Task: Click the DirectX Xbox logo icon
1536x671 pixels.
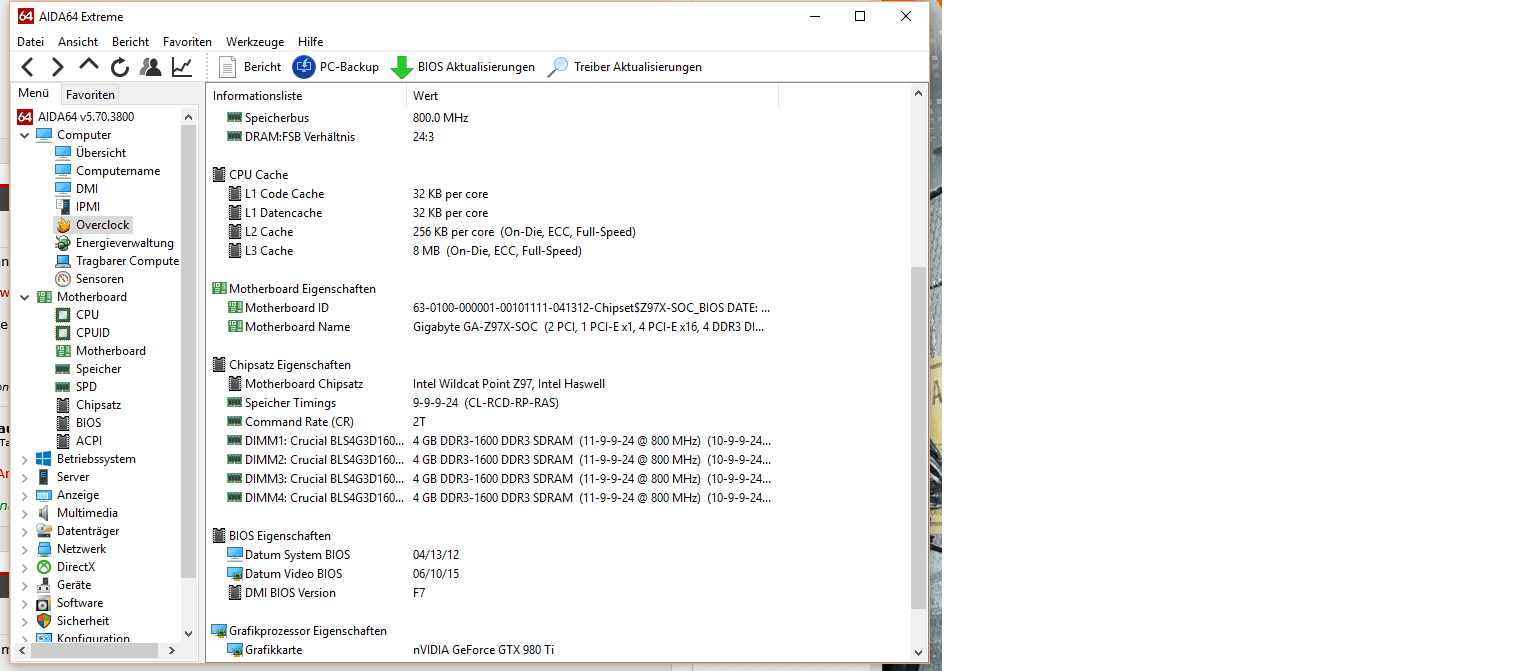Action: pyautogui.click(x=44, y=567)
